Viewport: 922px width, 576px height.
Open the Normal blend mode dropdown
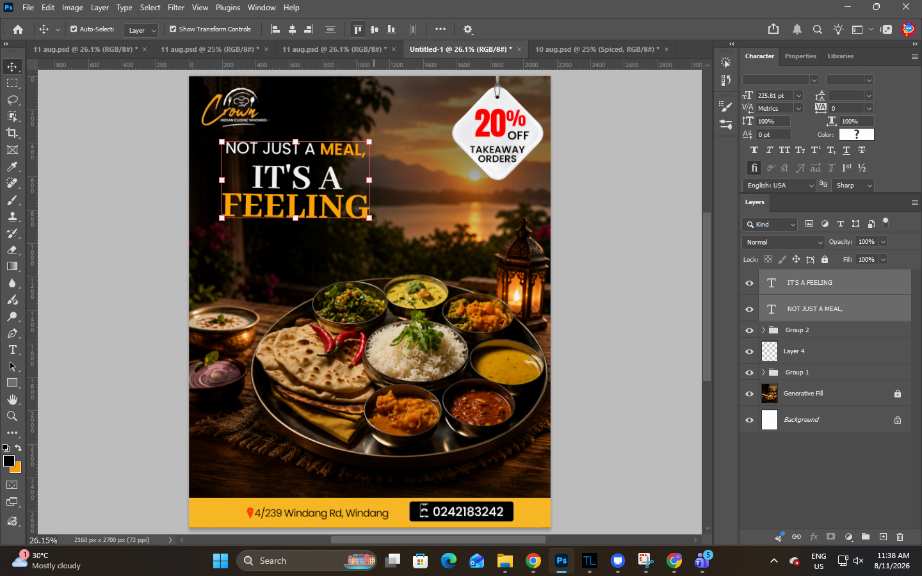783,242
